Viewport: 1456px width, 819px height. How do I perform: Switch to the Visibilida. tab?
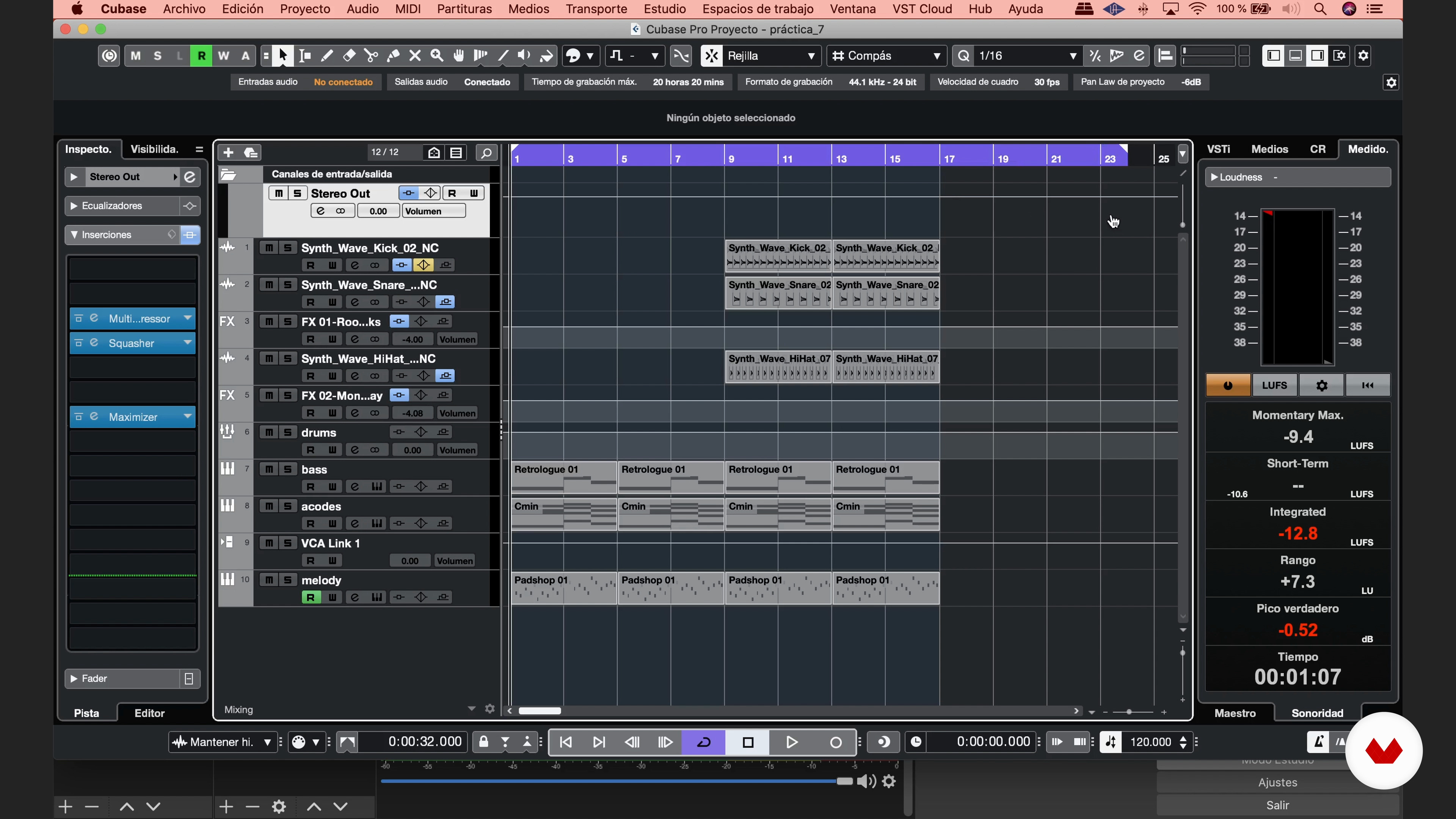pyautogui.click(x=154, y=149)
